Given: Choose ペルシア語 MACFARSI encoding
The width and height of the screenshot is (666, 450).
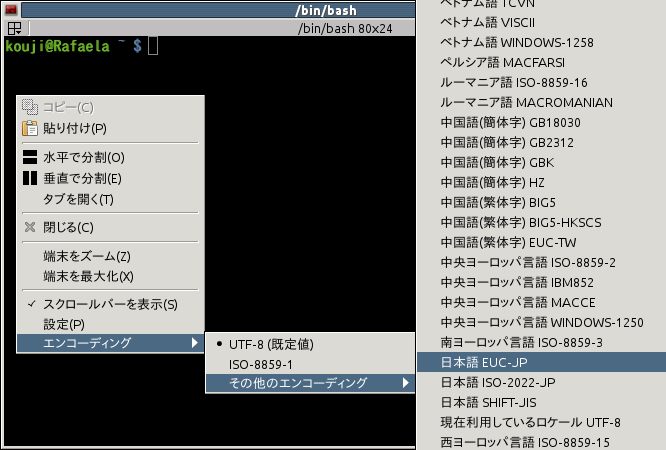Looking at the screenshot, I should click(542, 62).
